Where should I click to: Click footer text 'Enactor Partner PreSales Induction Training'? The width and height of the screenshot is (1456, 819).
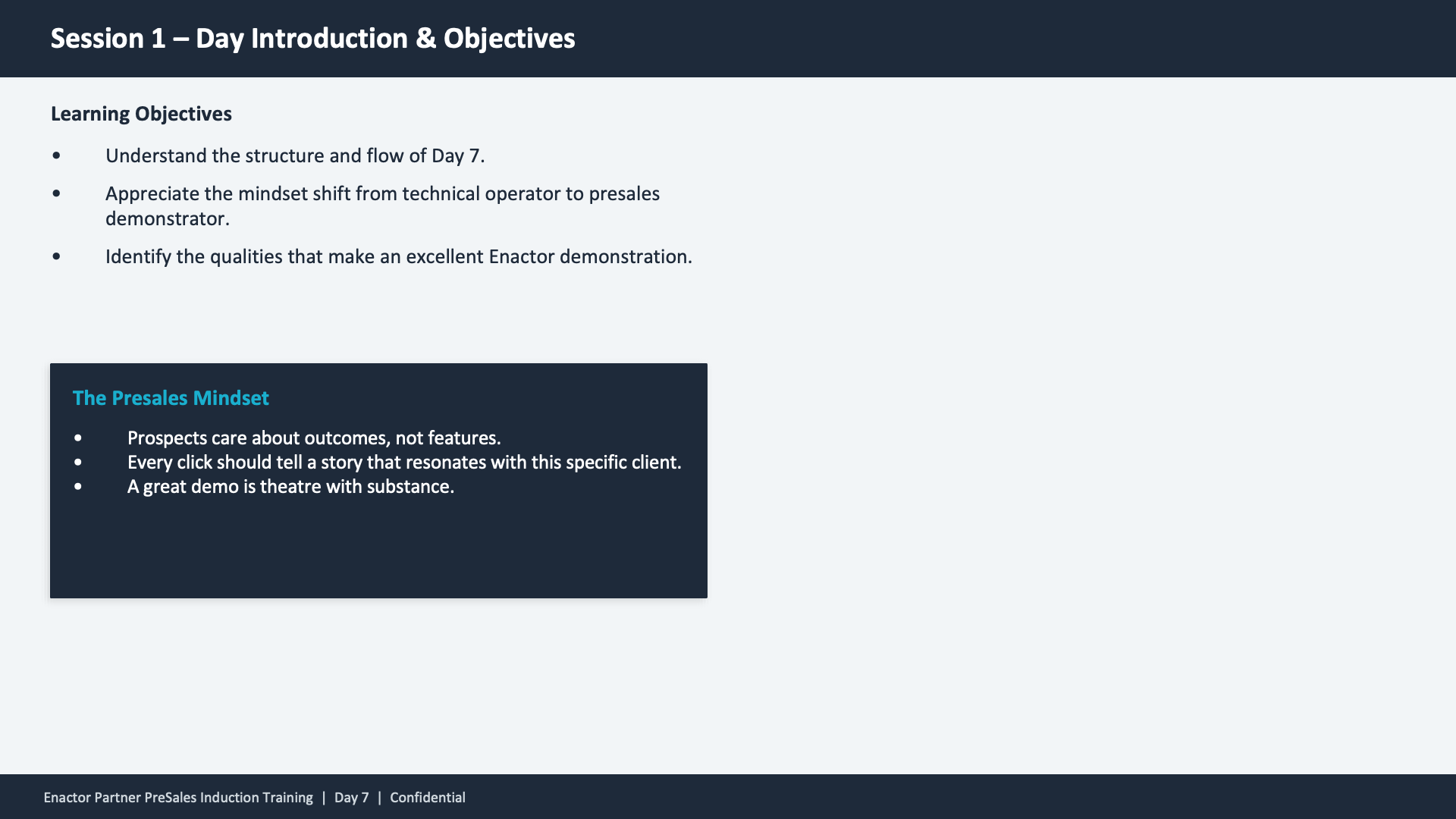(x=178, y=798)
